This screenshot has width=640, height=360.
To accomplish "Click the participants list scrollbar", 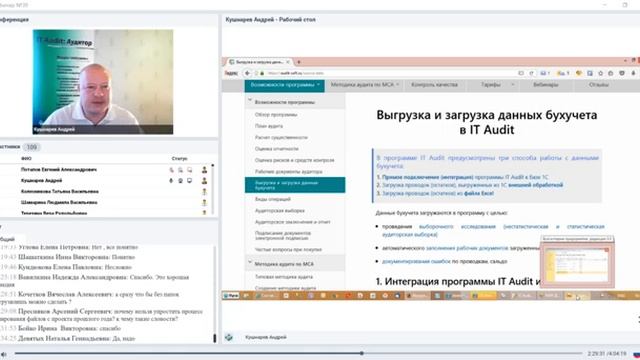I will click(x=213, y=189).
